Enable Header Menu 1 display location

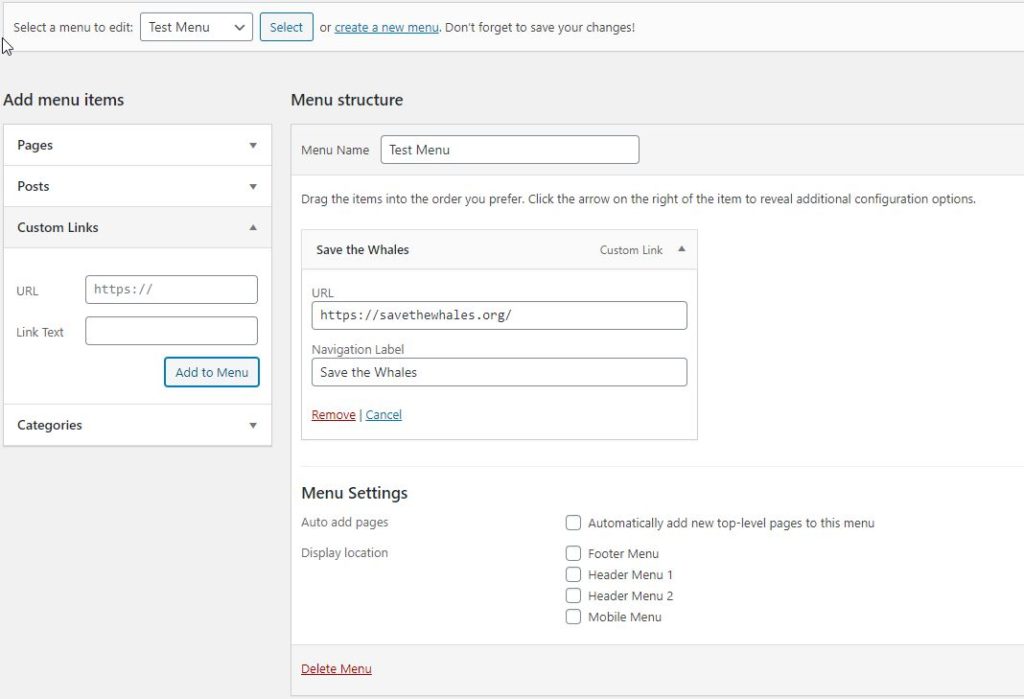(x=573, y=574)
